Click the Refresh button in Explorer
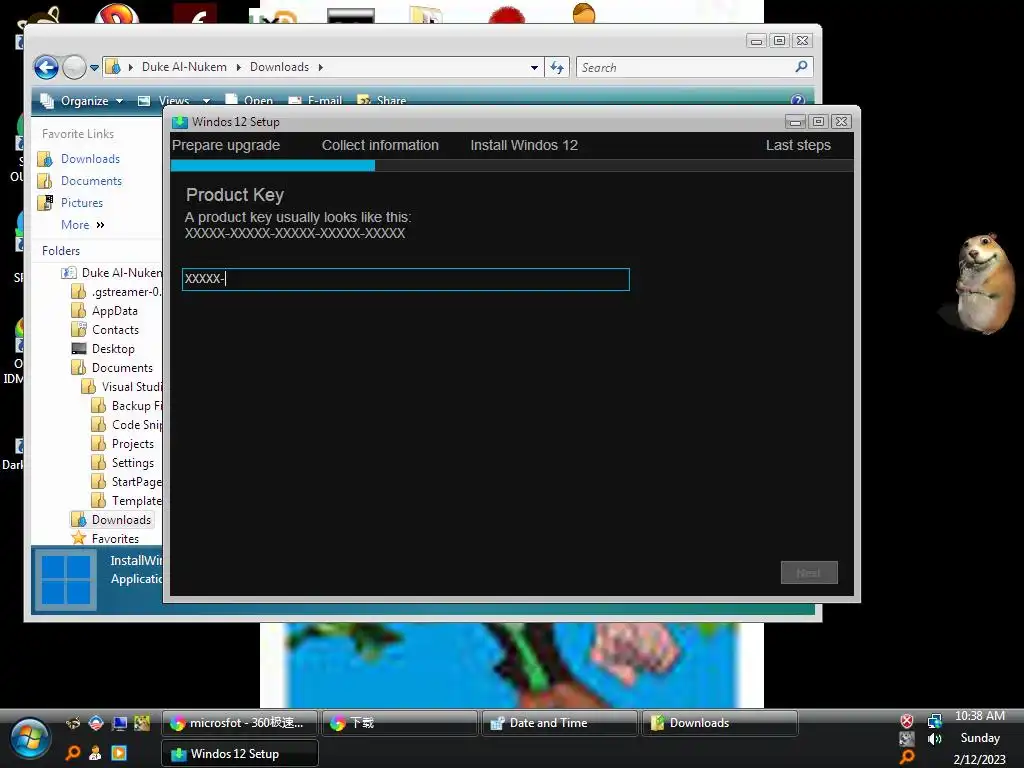Image resolution: width=1024 pixels, height=768 pixels. click(x=557, y=67)
